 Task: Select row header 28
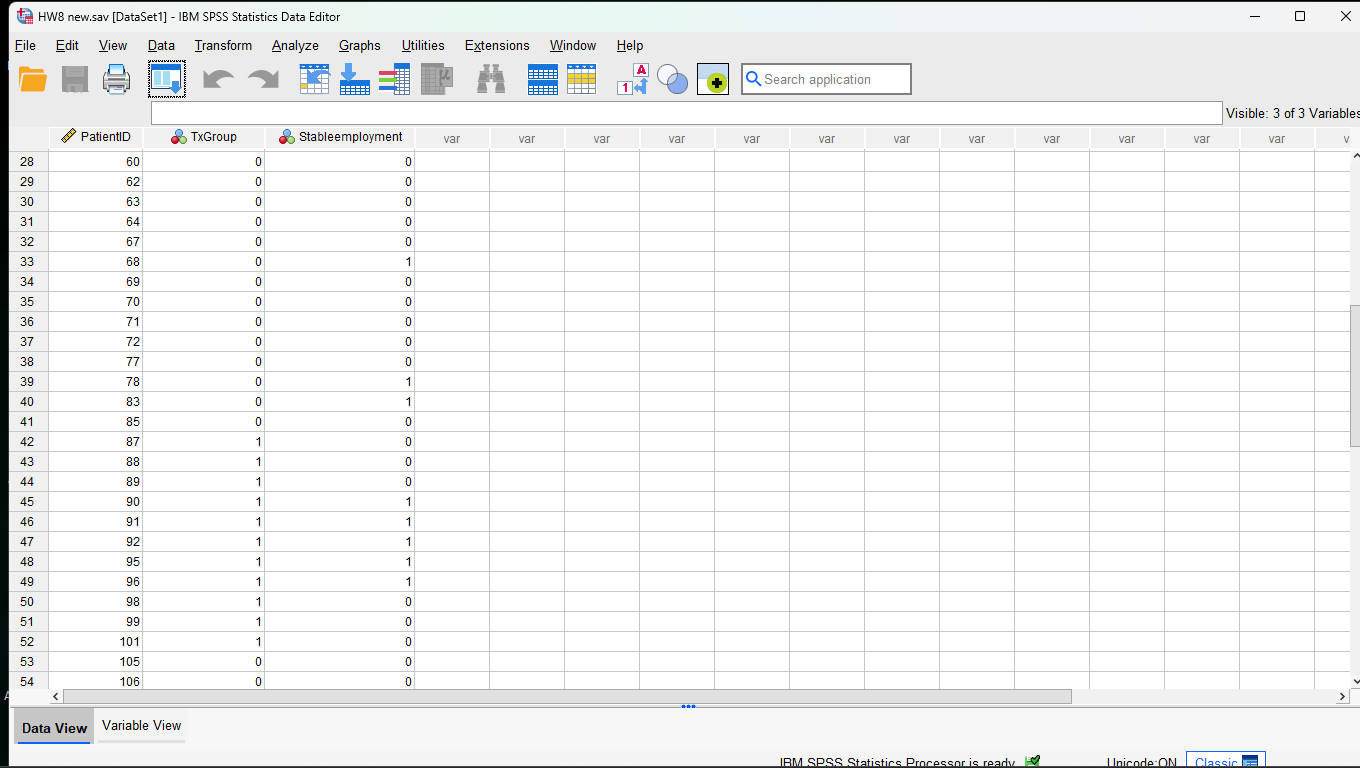(28, 162)
